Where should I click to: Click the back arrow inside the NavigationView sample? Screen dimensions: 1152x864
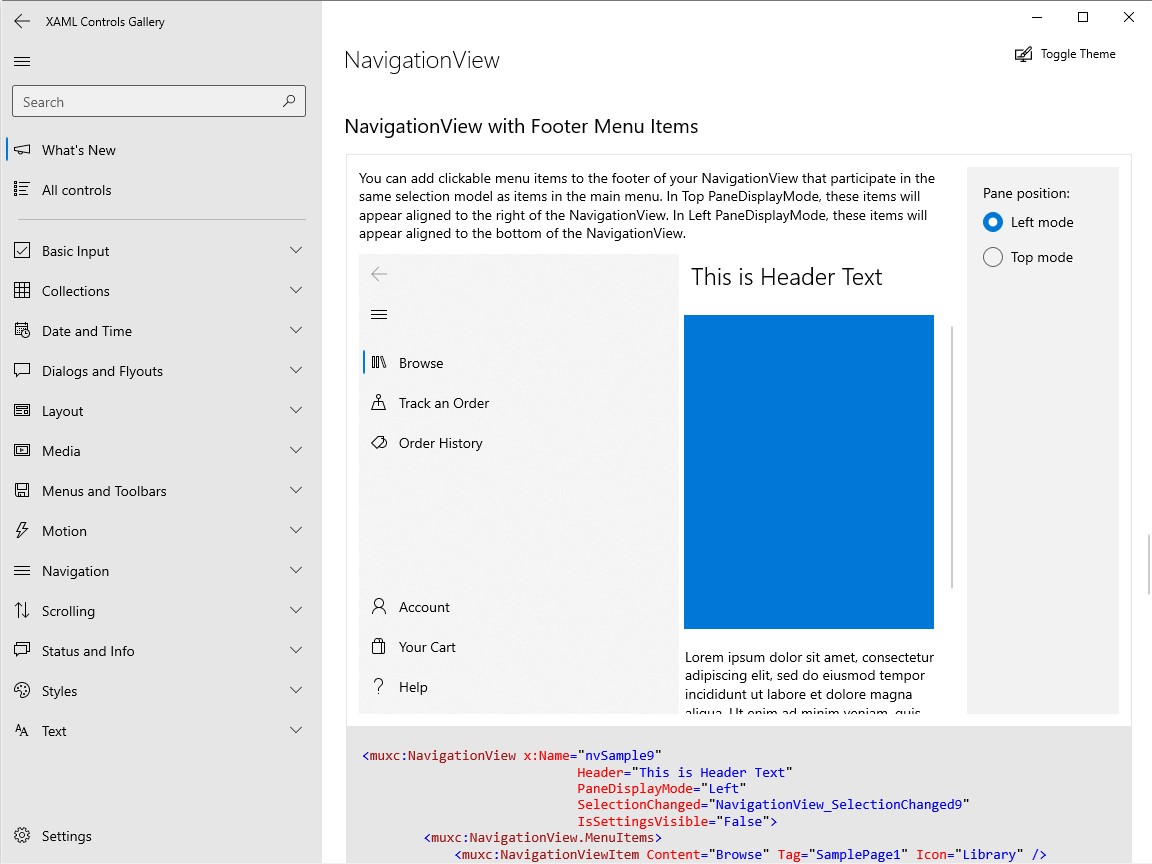[379, 273]
